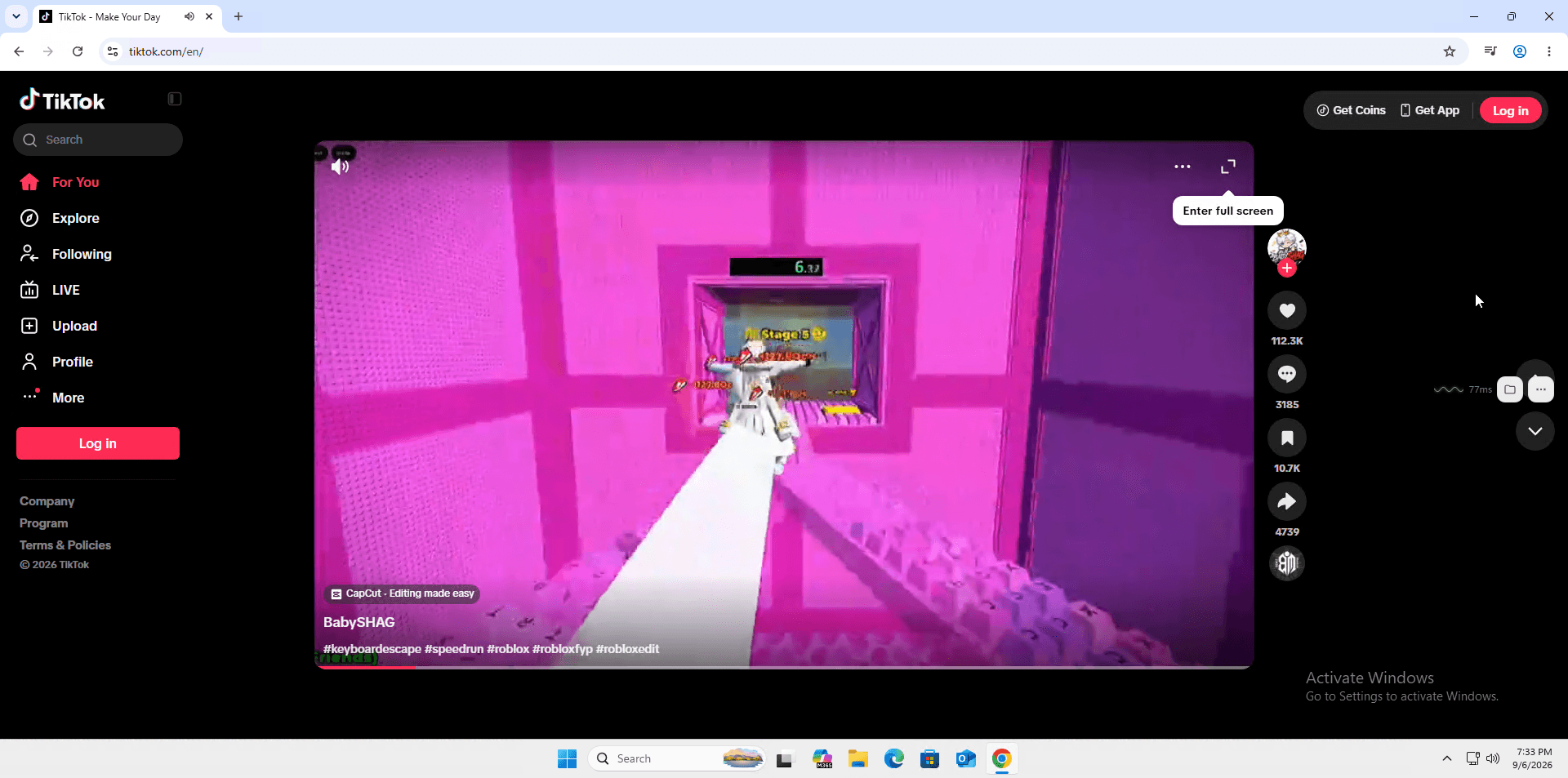Open the creator's avatar profile

coord(1287,247)
